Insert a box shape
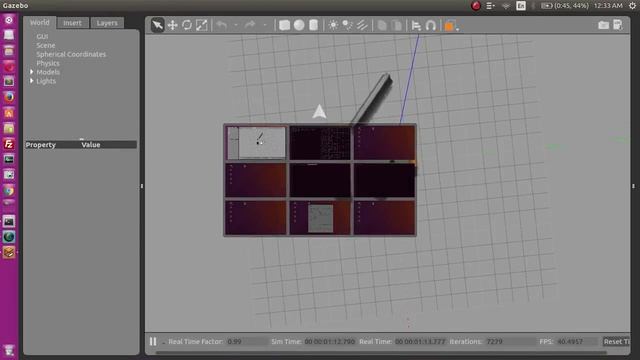The width and height of the screenshot is (640, 360). (x=284, y=25)
